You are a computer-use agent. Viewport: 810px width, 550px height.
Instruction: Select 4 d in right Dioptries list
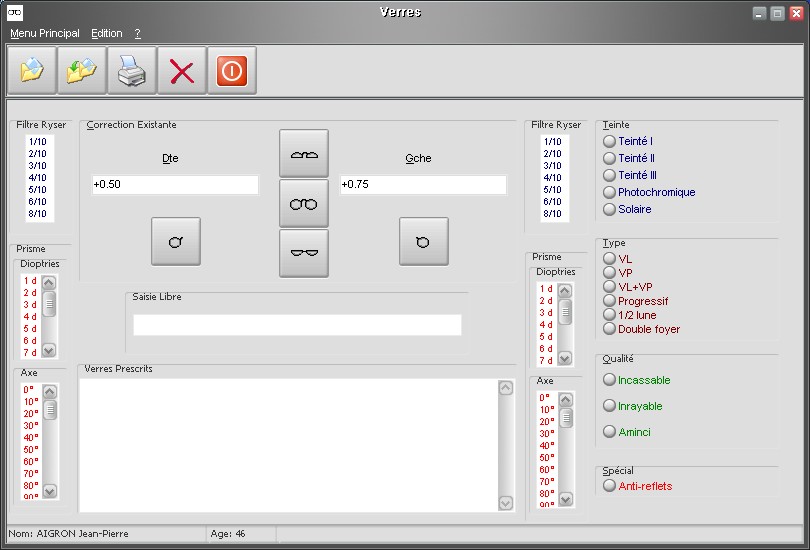(546, 325)
